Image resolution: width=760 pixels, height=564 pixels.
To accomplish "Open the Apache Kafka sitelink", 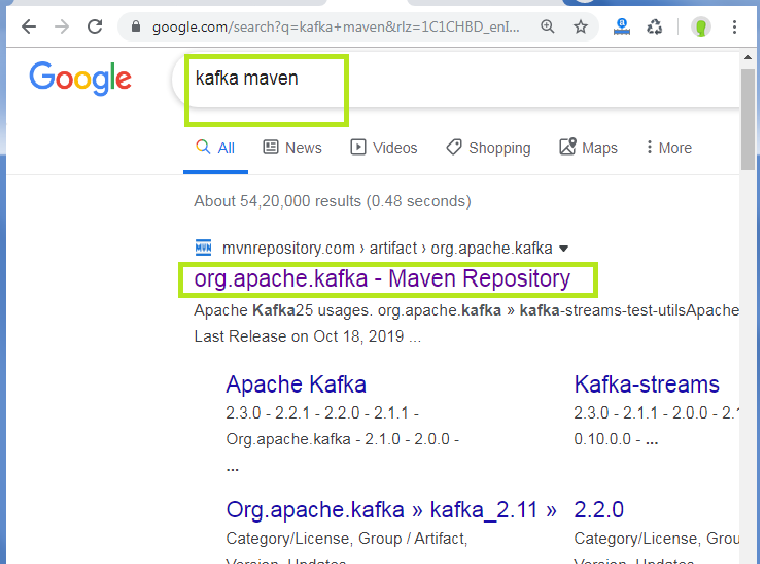I will click(296, 385).
